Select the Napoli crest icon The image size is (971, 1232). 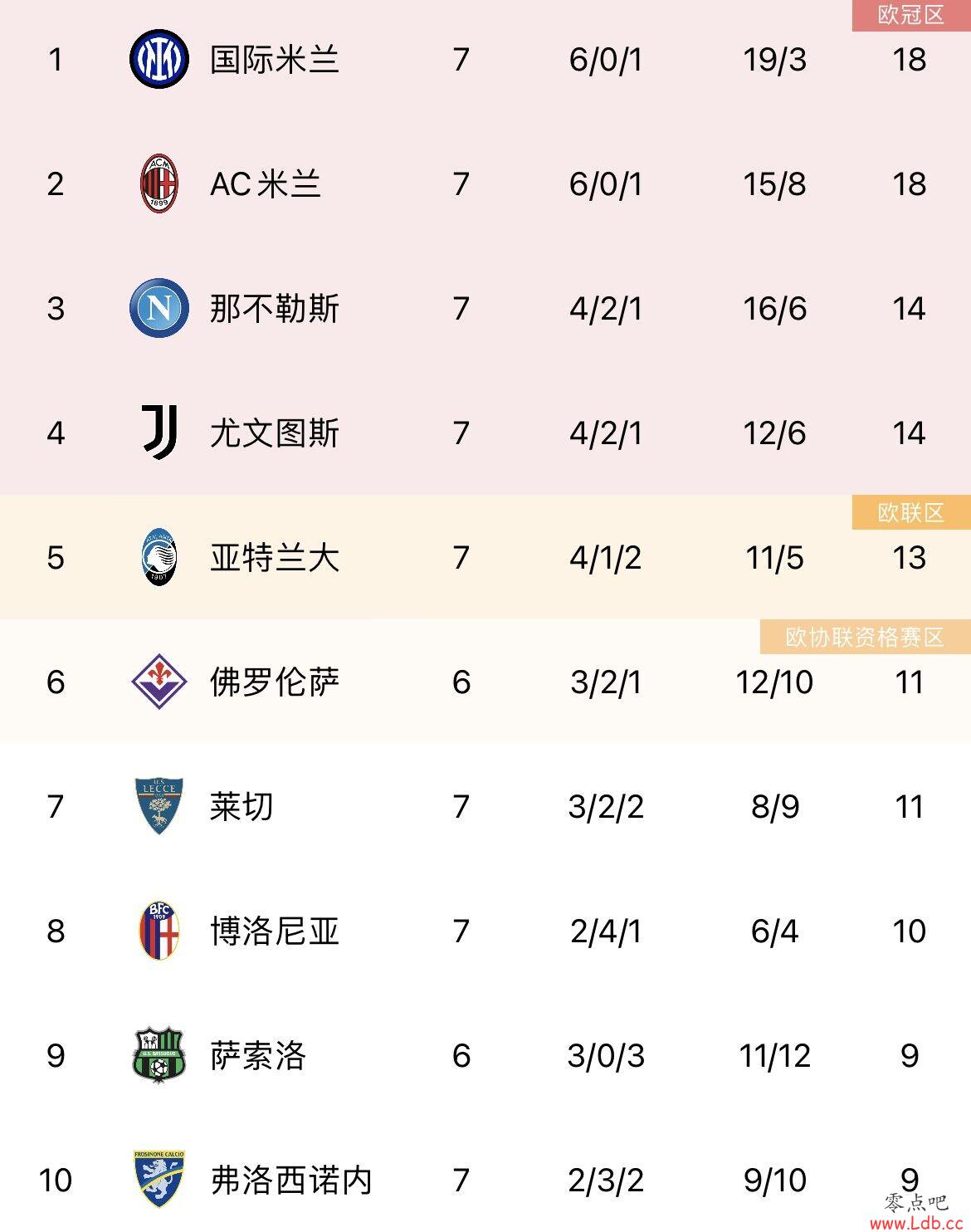point(159,308)
